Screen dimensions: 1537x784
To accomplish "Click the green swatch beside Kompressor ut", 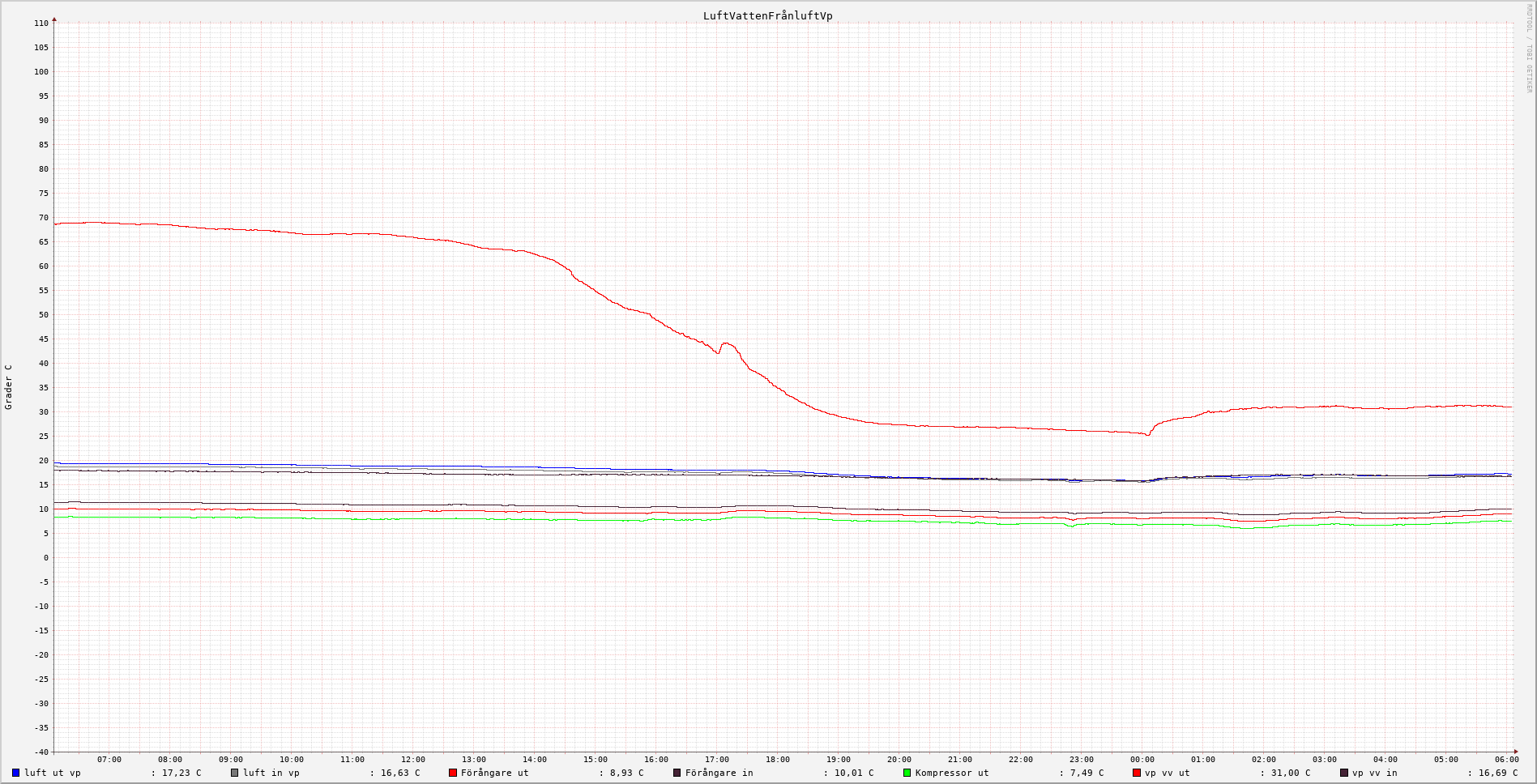I will coord(907,773).
